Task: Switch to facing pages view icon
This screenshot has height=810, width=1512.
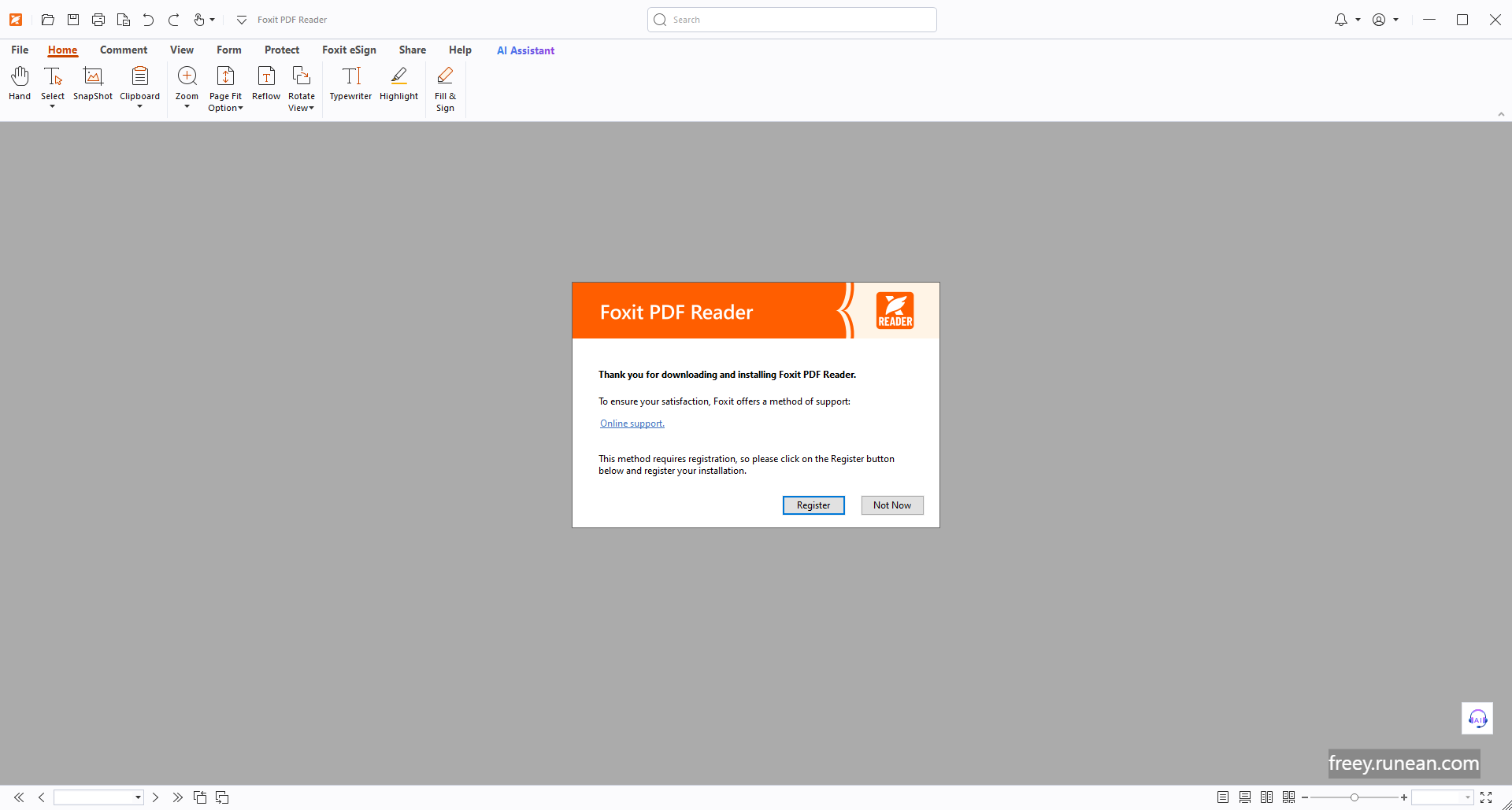Action: pyautogui.click(x=1266, y=797)
